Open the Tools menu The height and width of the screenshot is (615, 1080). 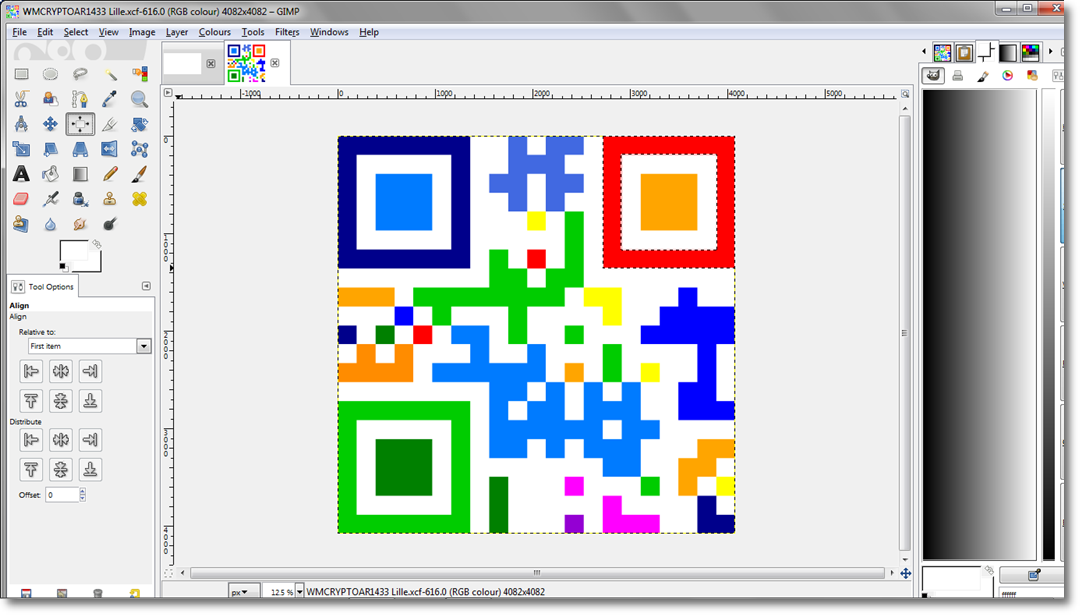pyautogui.click(x=252, y=32)
